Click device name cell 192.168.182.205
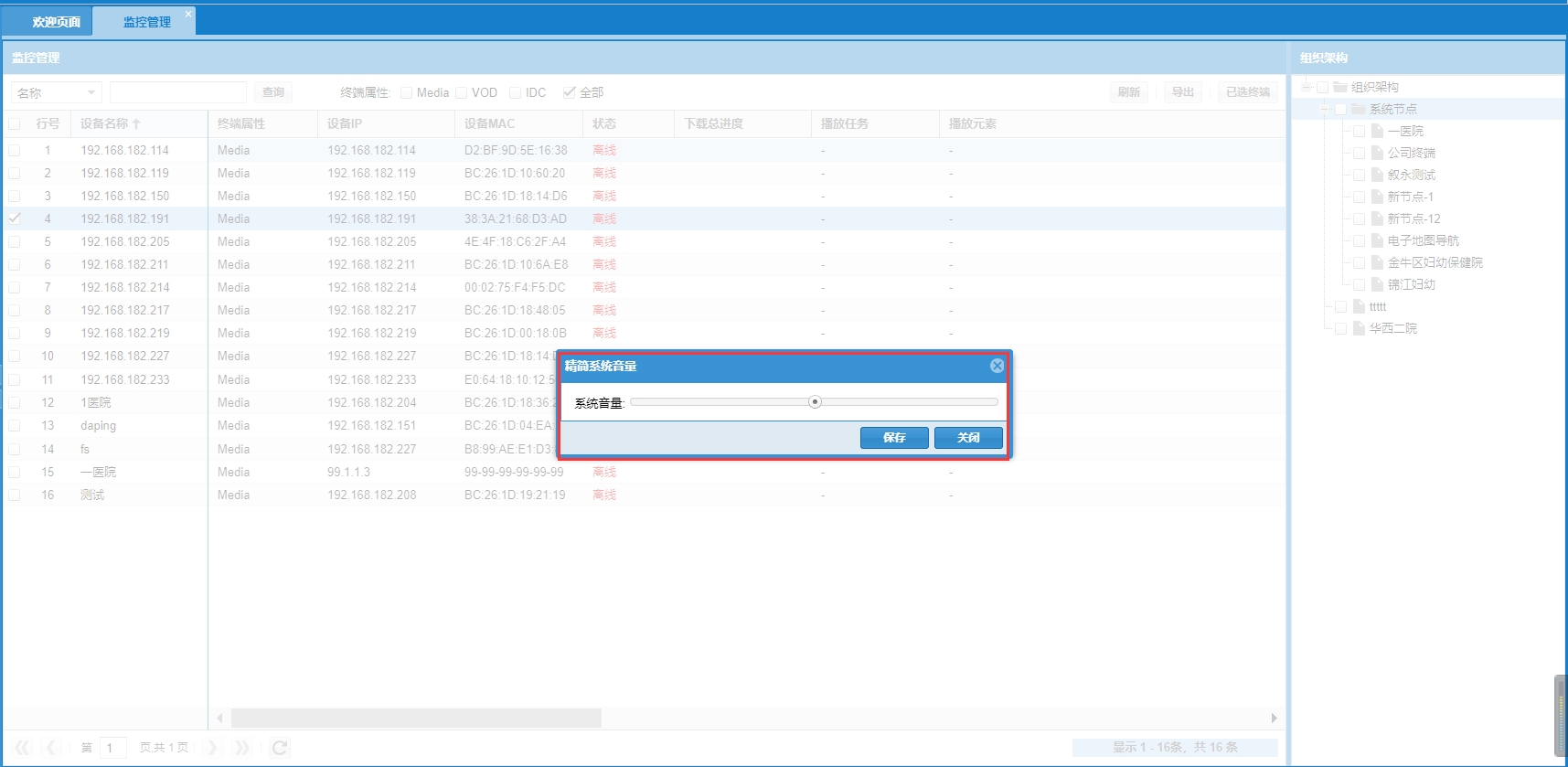This screenshot has height=767, width=1568. 125,241
